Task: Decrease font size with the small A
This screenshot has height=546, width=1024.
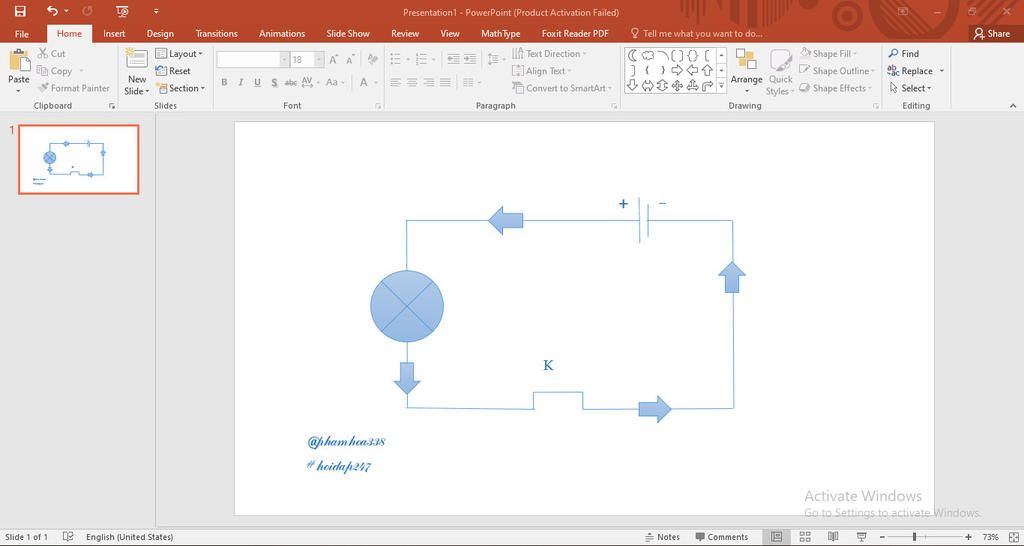Action: click(350, 60)
